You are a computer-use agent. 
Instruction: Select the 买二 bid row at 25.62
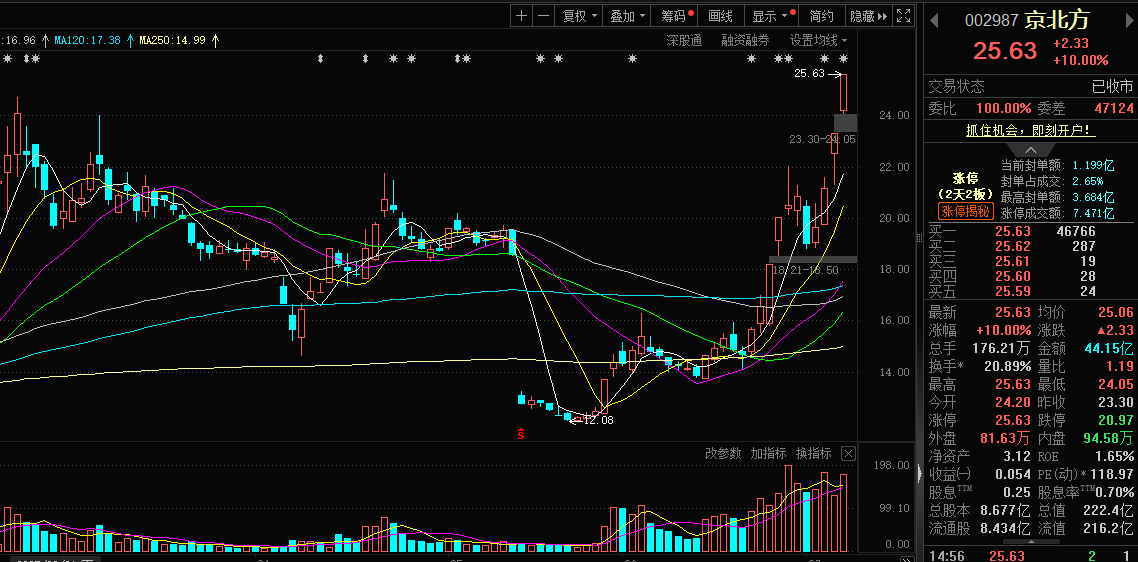(x=1031, y=247)
